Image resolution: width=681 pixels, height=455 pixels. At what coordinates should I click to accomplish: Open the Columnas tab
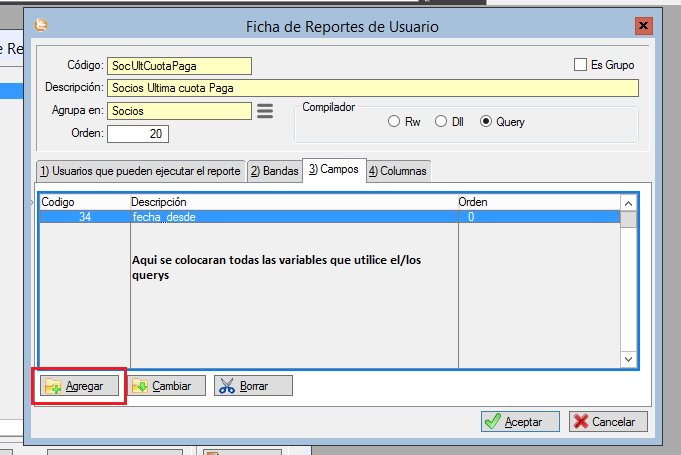398,171
